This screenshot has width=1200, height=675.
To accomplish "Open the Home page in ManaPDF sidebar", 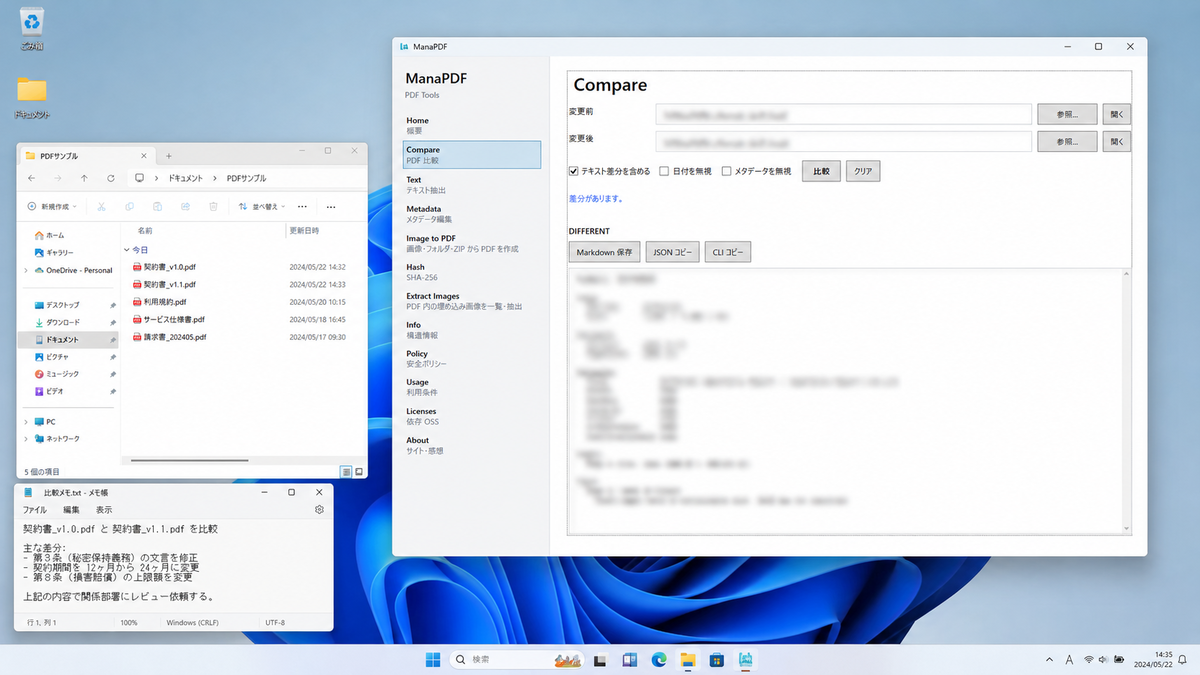I will point(471,125).
